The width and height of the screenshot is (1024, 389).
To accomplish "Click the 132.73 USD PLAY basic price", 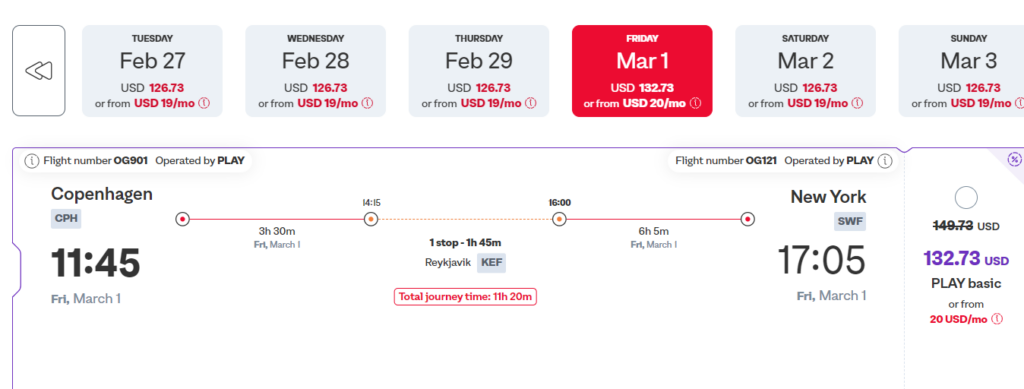I will [x=966, y=258].
